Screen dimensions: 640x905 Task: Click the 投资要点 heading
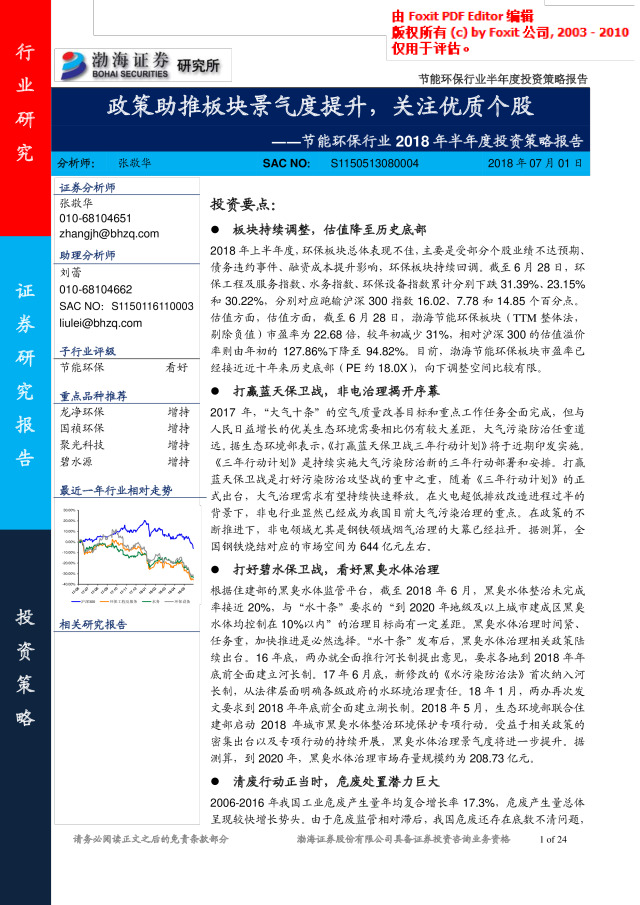click(243, 204)
